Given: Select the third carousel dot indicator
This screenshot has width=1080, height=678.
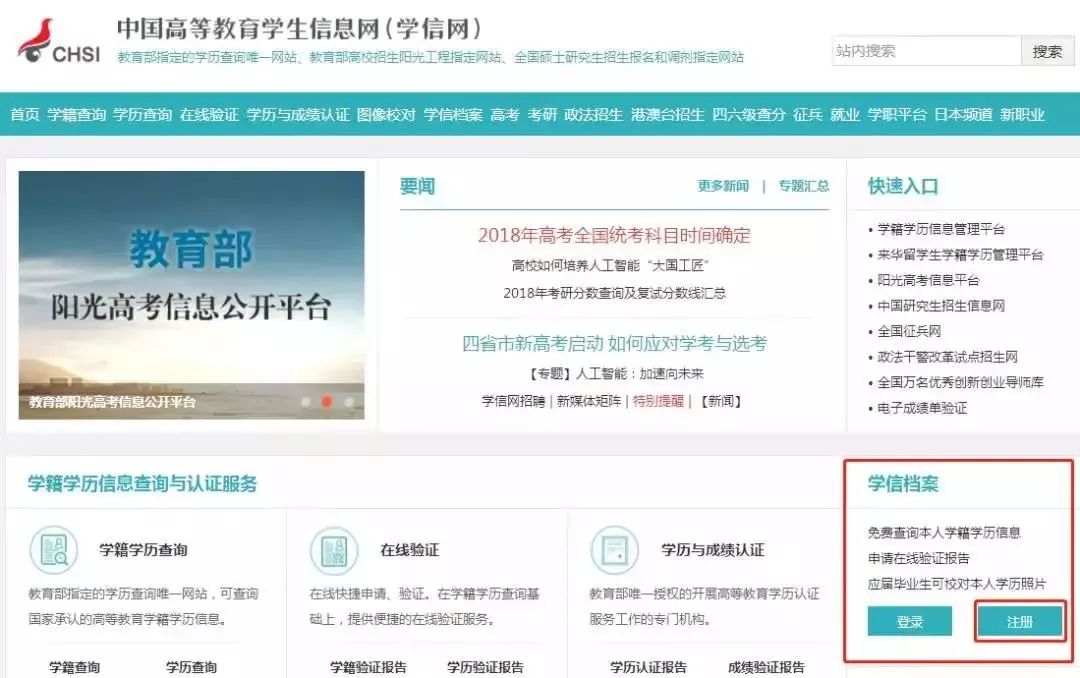Looking at the screenshot, I should point(349,402).
